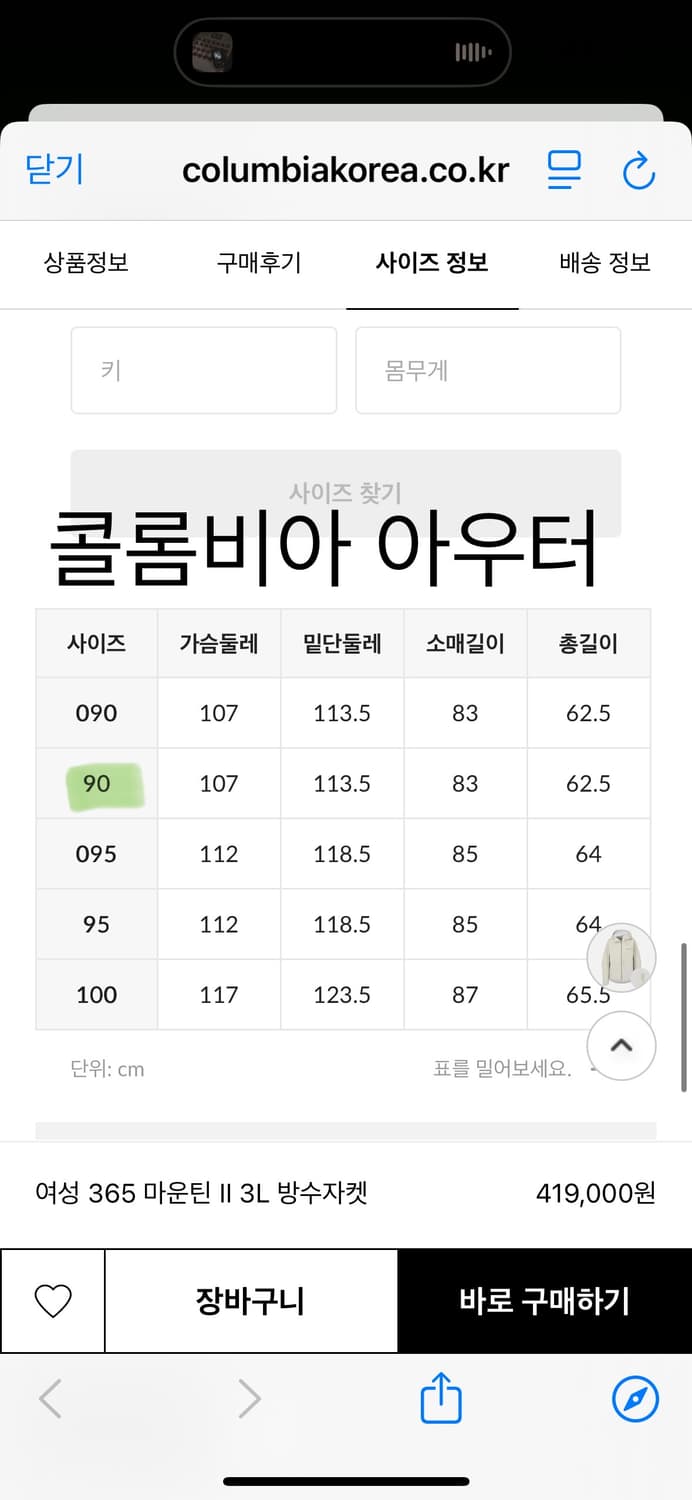692x1500 pixels.
Task: Close the page with 닫기
Action: [52, 170]
